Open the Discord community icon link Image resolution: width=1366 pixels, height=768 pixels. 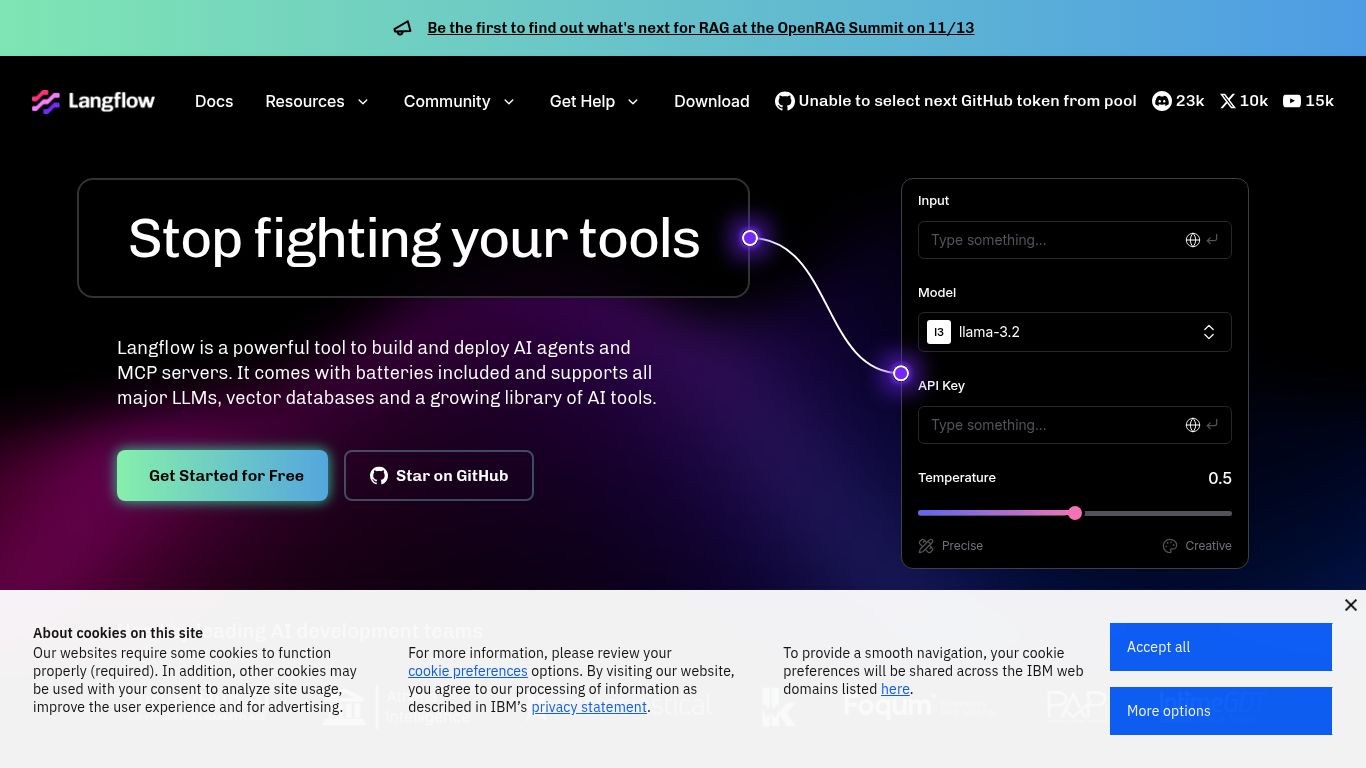coord(1162,101)
